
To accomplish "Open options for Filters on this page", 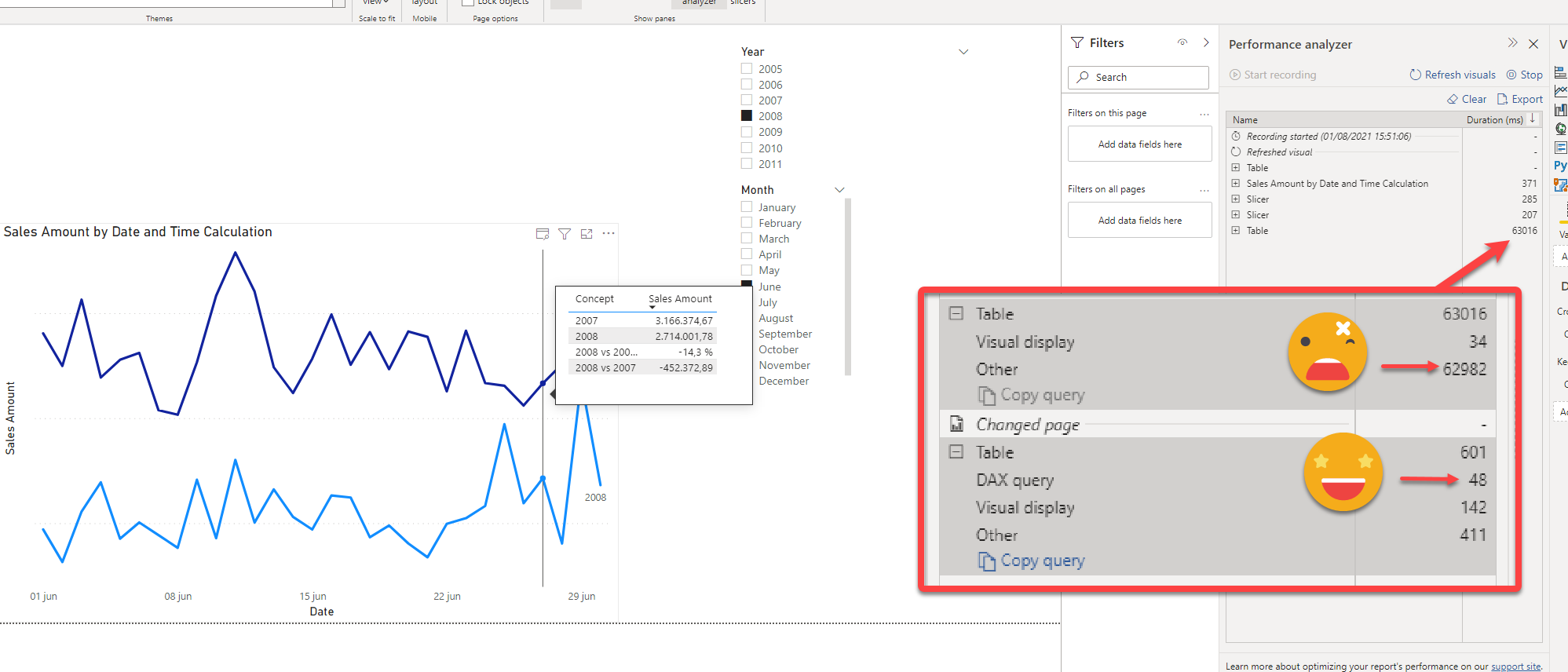I will (x=1204, y=114).
